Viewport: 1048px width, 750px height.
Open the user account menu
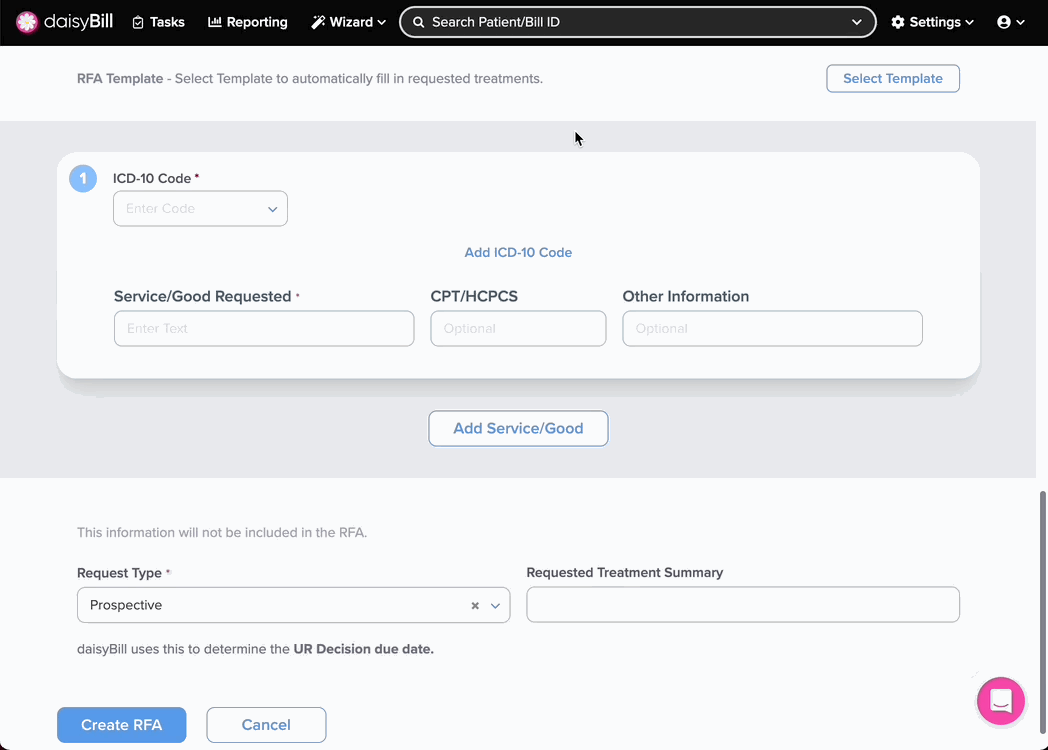1011,22
